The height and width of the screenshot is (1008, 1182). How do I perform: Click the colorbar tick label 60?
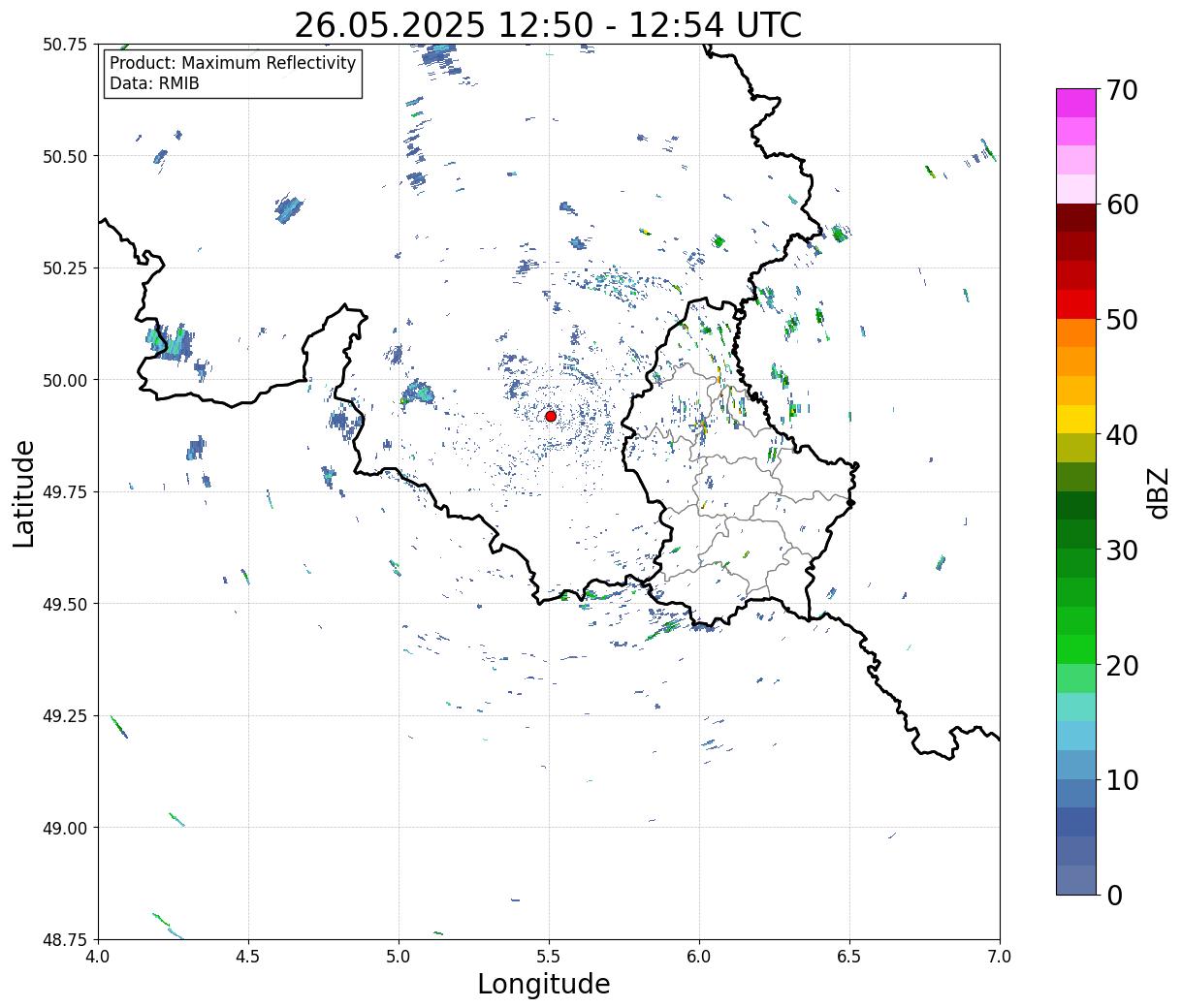pyautogui.click(x=1123, y=205)
